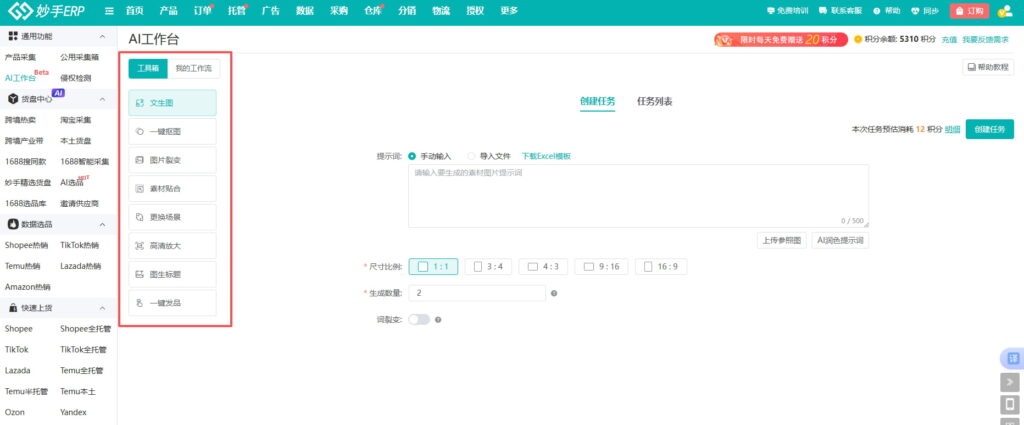Click the gold coin icon beside 积分余额
This screenshot has width=1024, height=425.
click(858, 40)
